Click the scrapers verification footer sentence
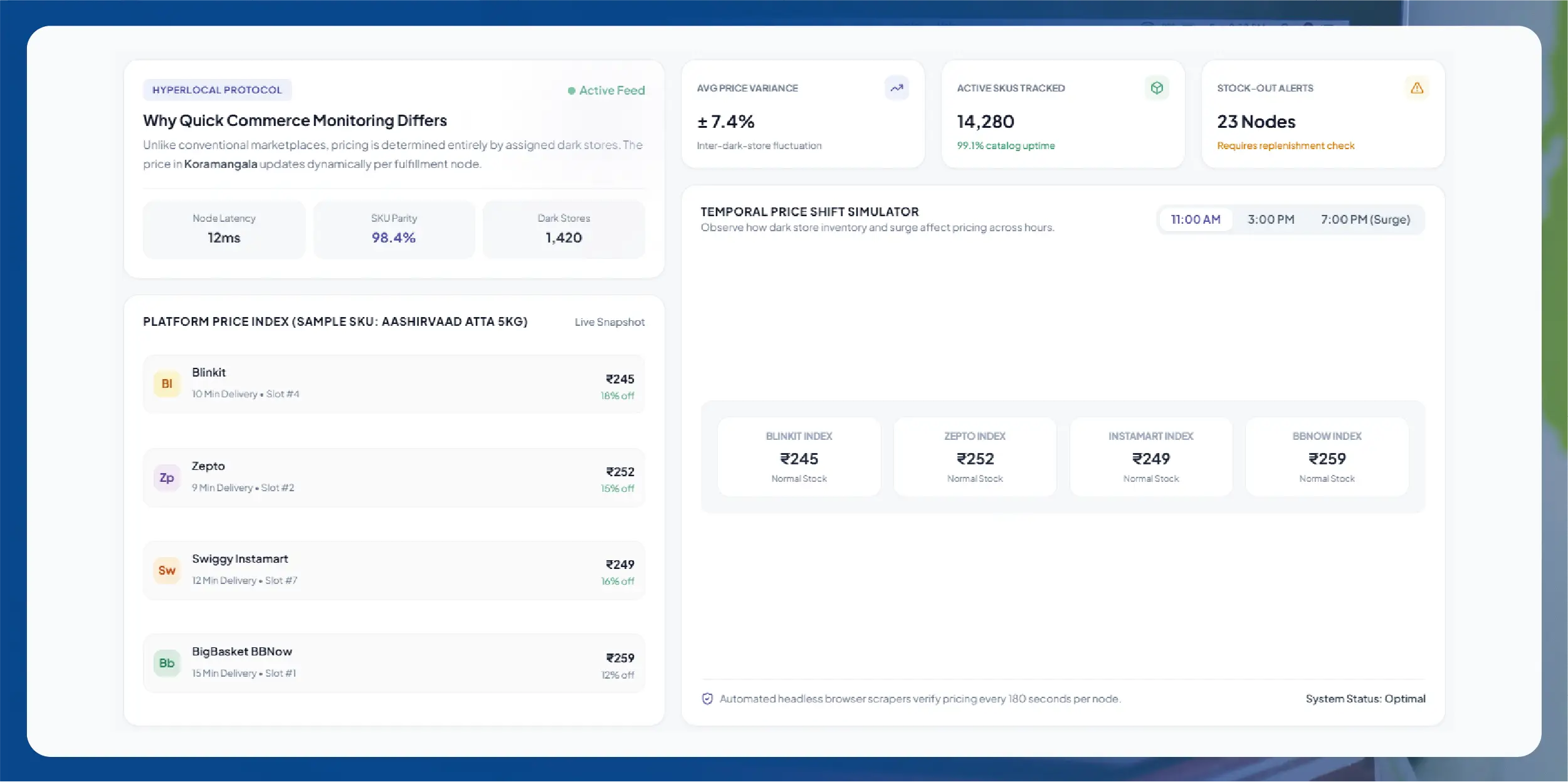Viewport: 1568px width, 782px height. [920, 699]
